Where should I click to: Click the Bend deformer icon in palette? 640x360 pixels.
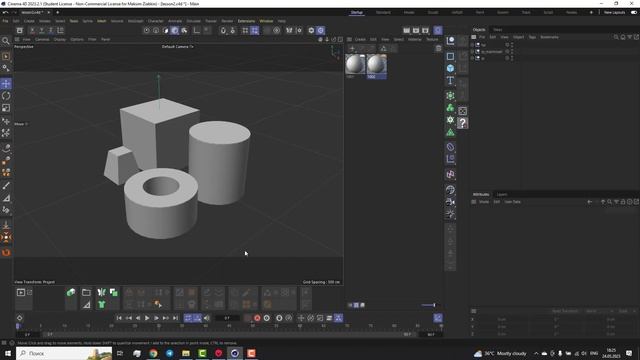(x=450, y=147)
